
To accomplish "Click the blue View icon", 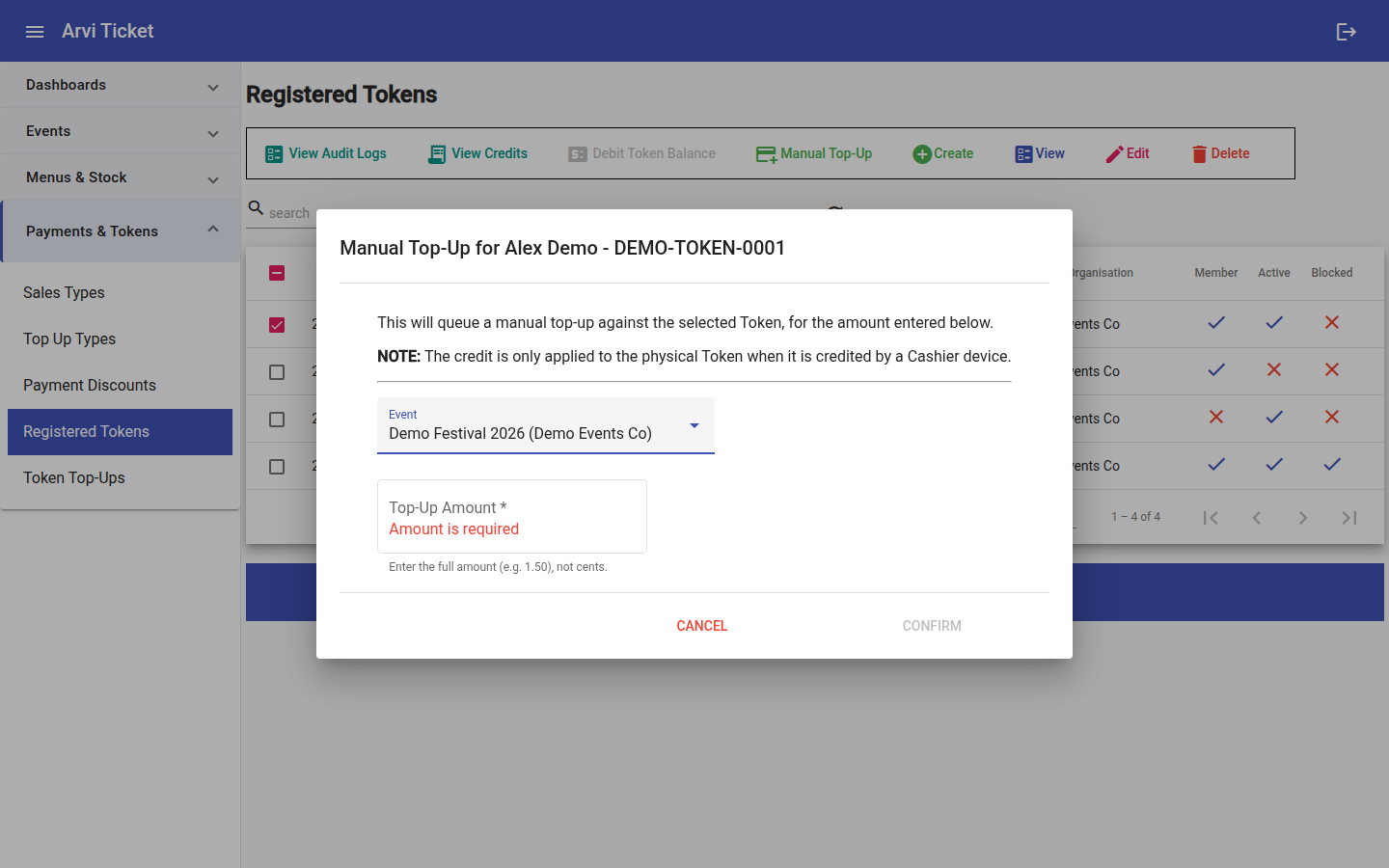I will pyautogui.click(x=1023, y=154).
